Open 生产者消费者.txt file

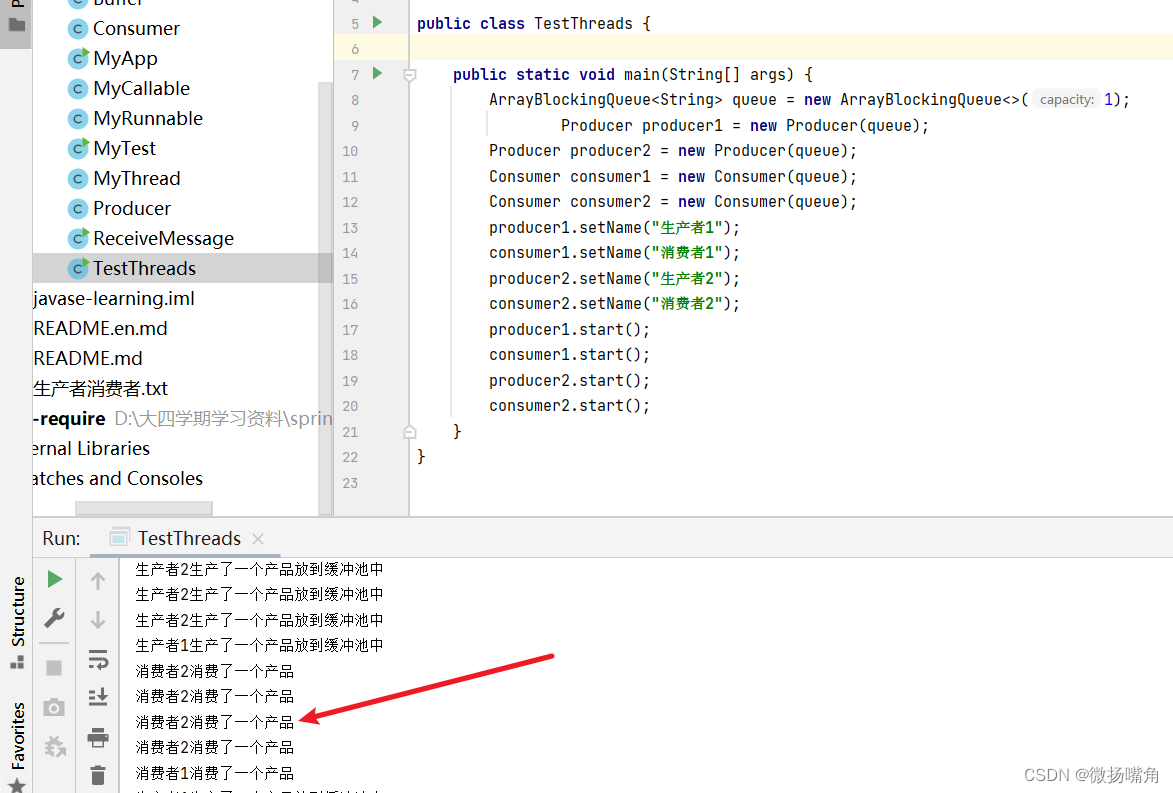(100, 388)
